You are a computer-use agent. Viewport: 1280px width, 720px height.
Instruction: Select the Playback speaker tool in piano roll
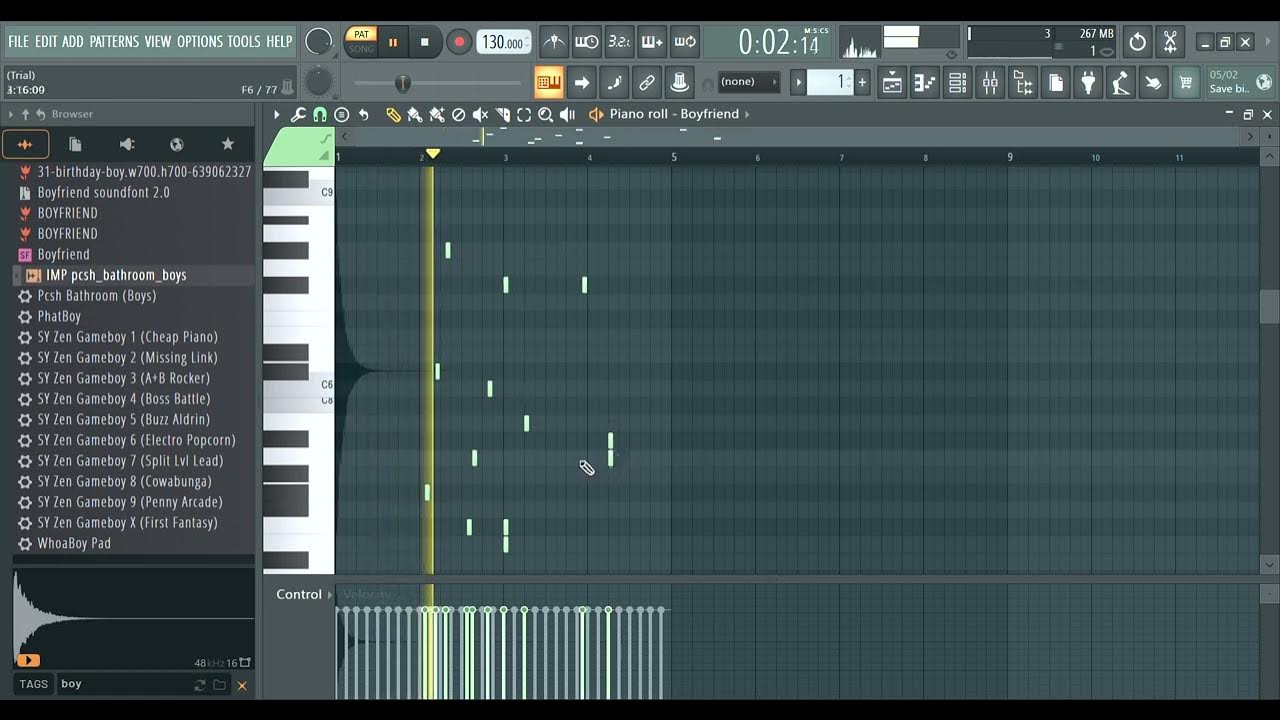[x=568, y=115]
